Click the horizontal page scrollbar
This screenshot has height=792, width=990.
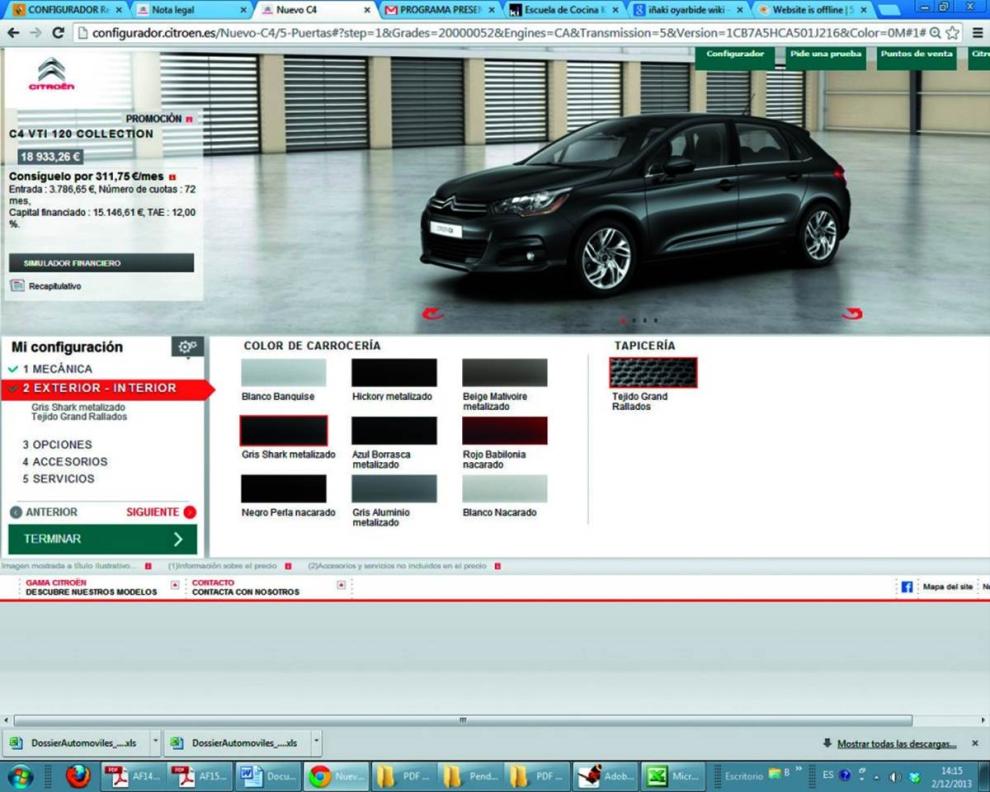pyautogui.click(x=463, y=721)
